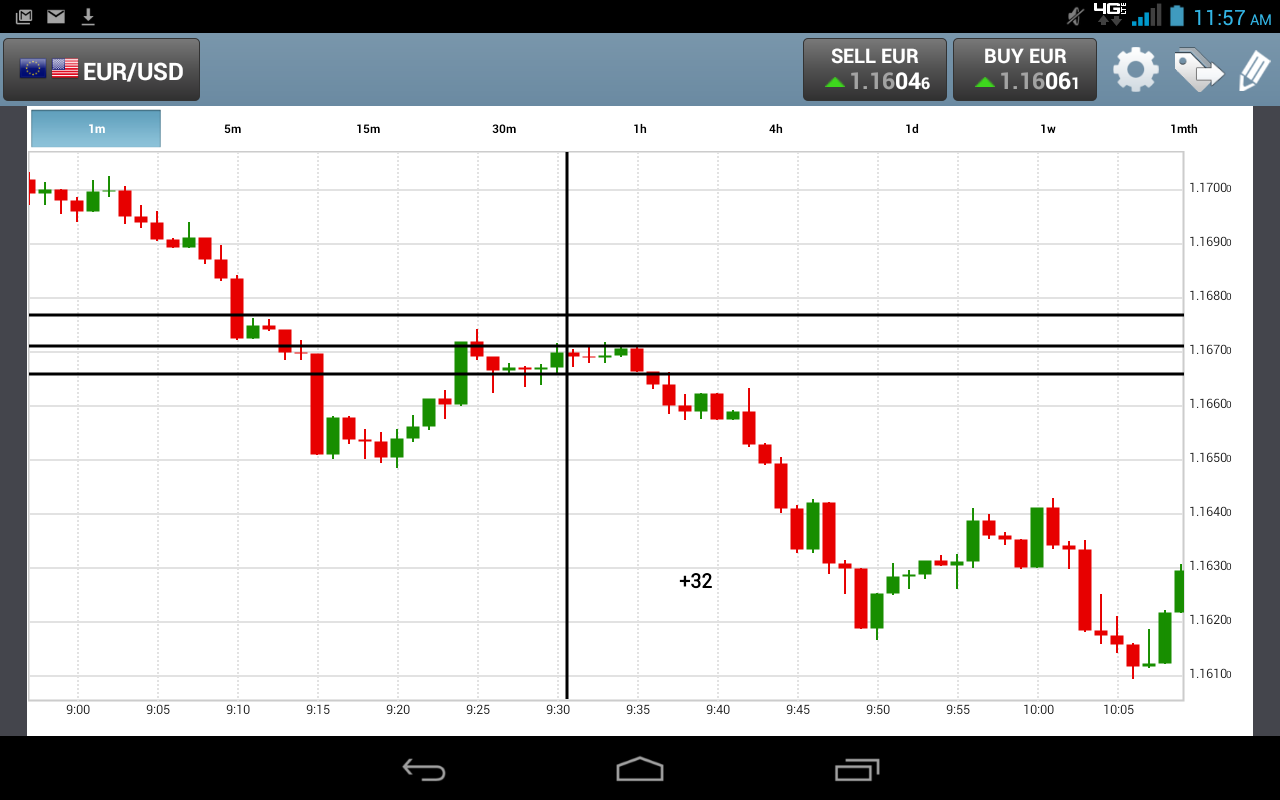The height and width of the screenshot is (800, 1280).
Task: Tap the 9:45 time axis label
Action: pyautogui.click(x=798, y=710)
